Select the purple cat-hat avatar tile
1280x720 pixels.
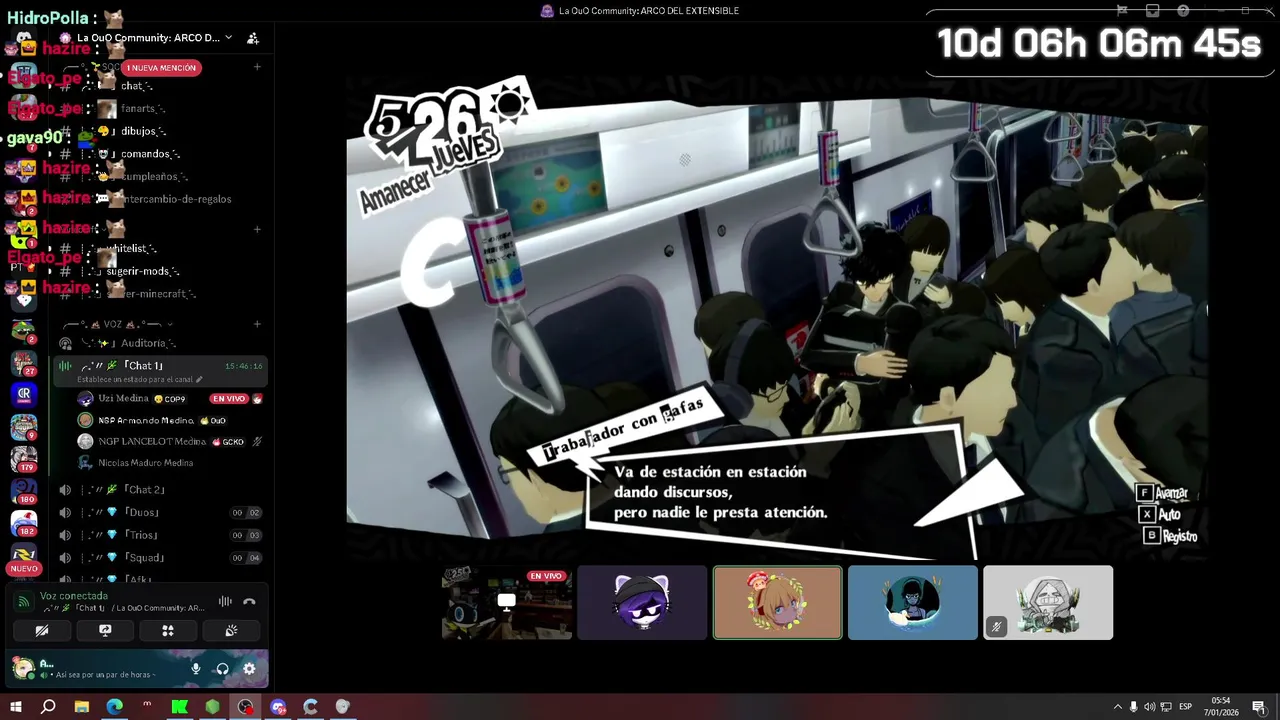tap(642, 602)
